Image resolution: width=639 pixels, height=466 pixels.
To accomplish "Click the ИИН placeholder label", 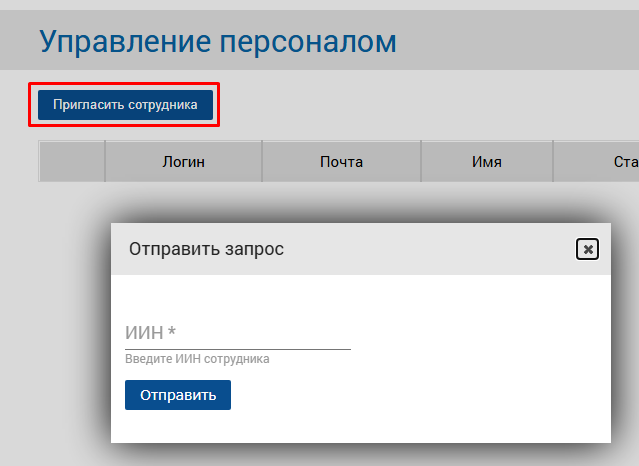I will coord(144,333).
